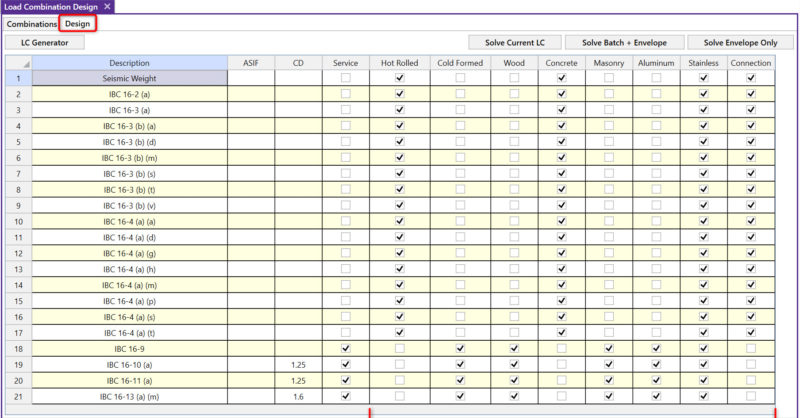800x418 pixels.
Task: Select the IBC 16-4 (a) (h) description cell
Action: tap(130, 269)
